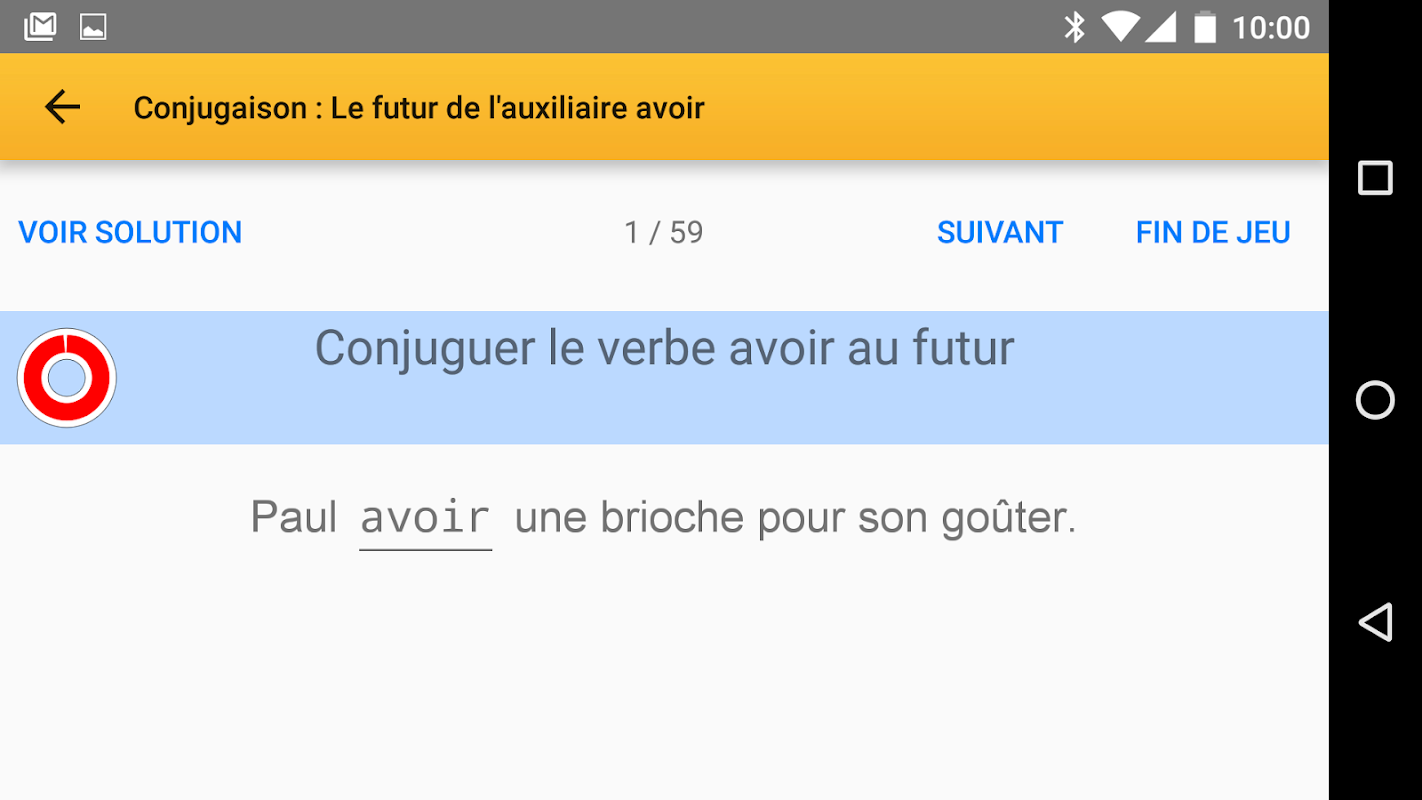The image size is (1422, 800).
Task: Tap the image notification icon in status bar
Action: (x=93, y=27)
